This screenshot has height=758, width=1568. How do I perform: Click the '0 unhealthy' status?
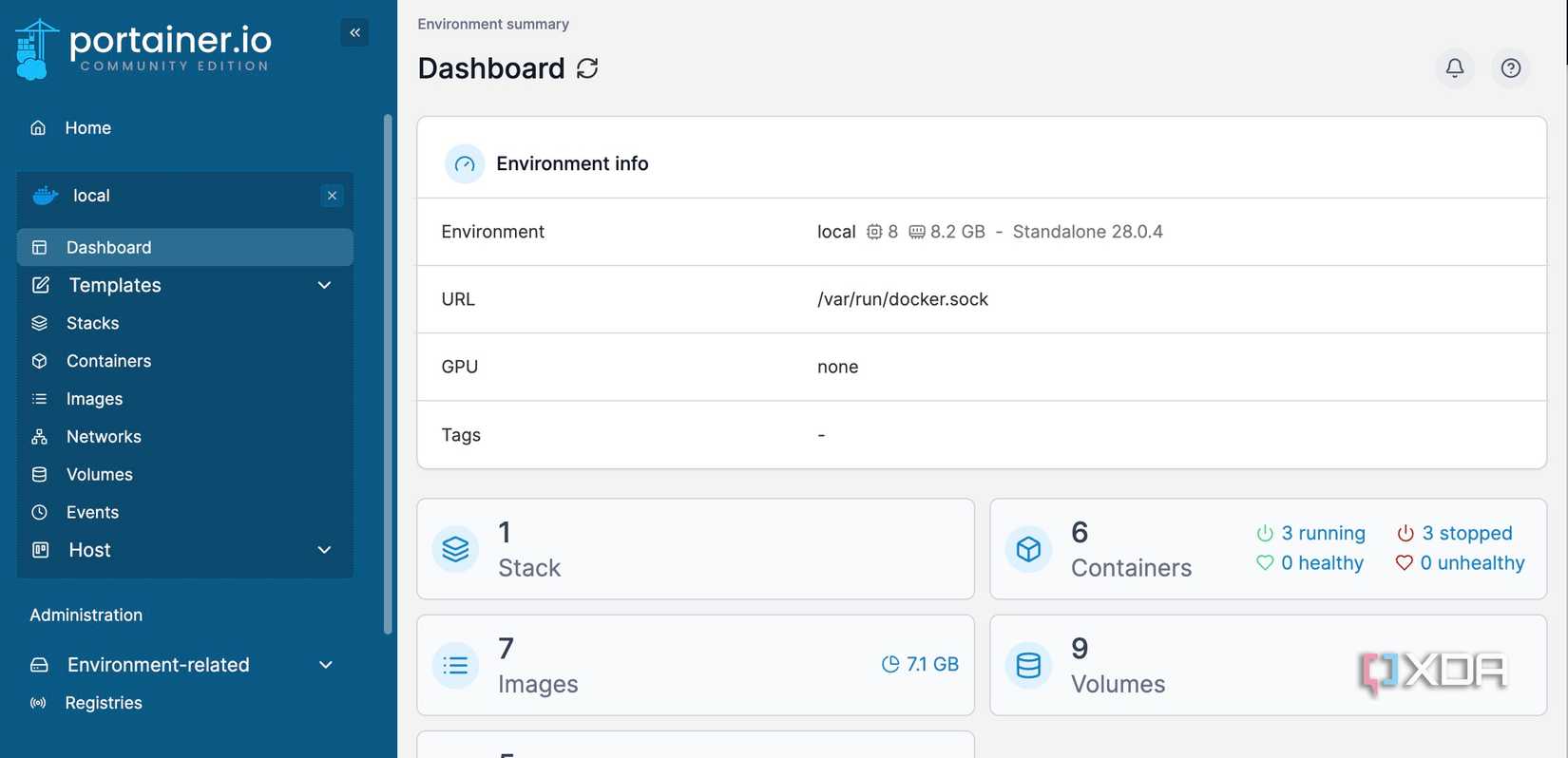(x=1461, y=563)
